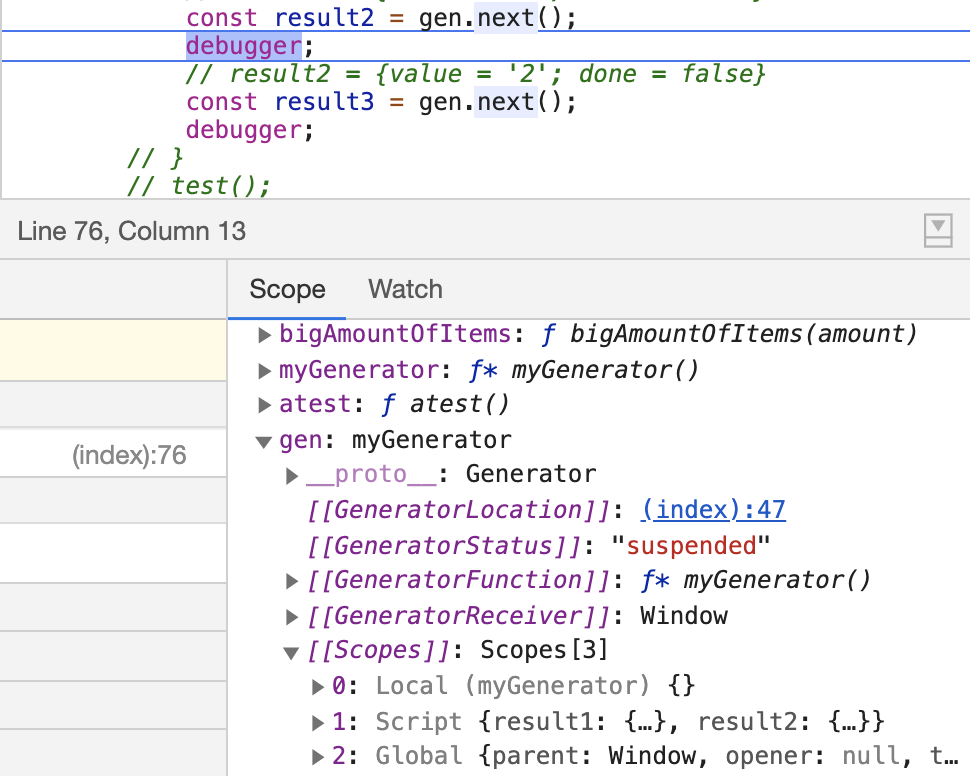Click the highlighted debugger statement
The height and width of the screenshot is (776, 970).
click(244, 46)
